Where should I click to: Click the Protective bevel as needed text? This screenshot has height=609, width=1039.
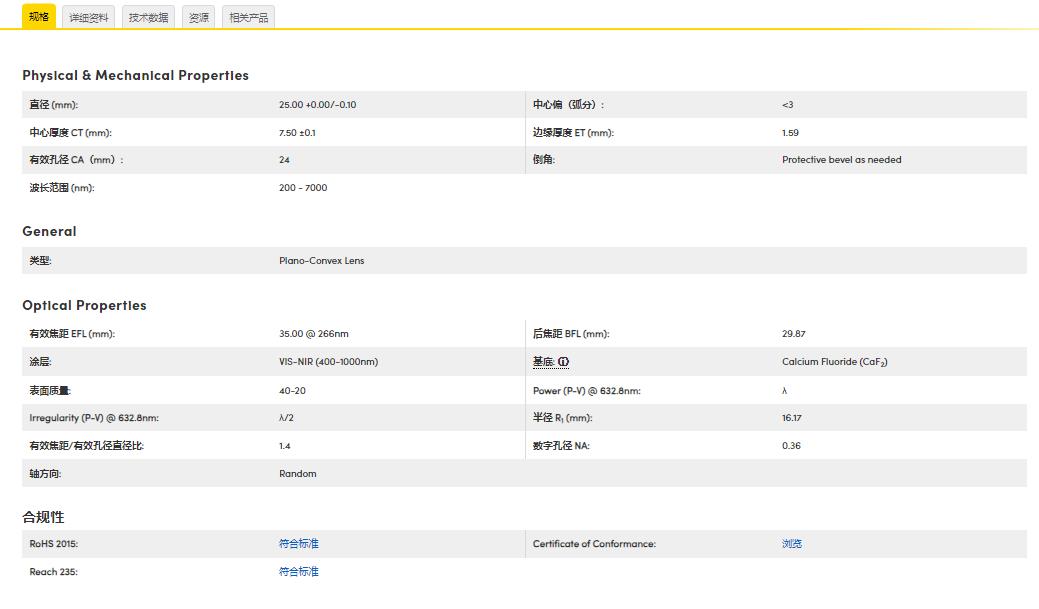841,160
